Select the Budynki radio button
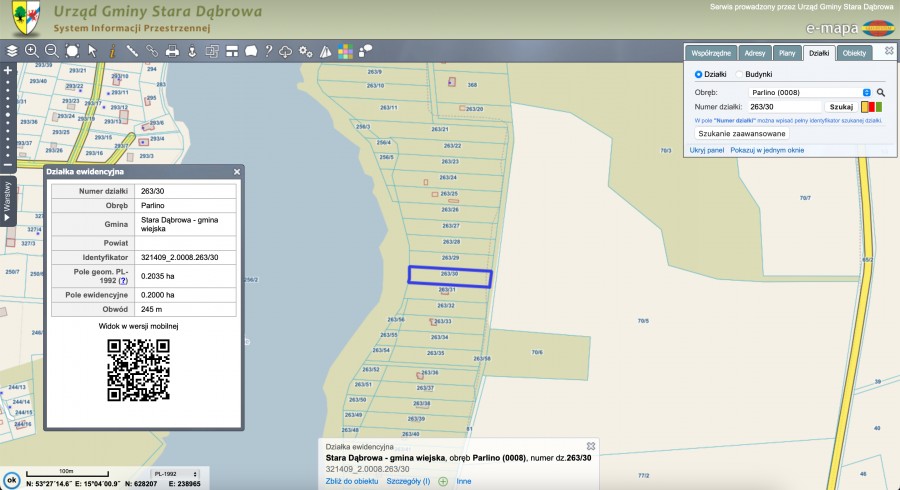This screenshot has width=900, height=490. pos(739,74)
